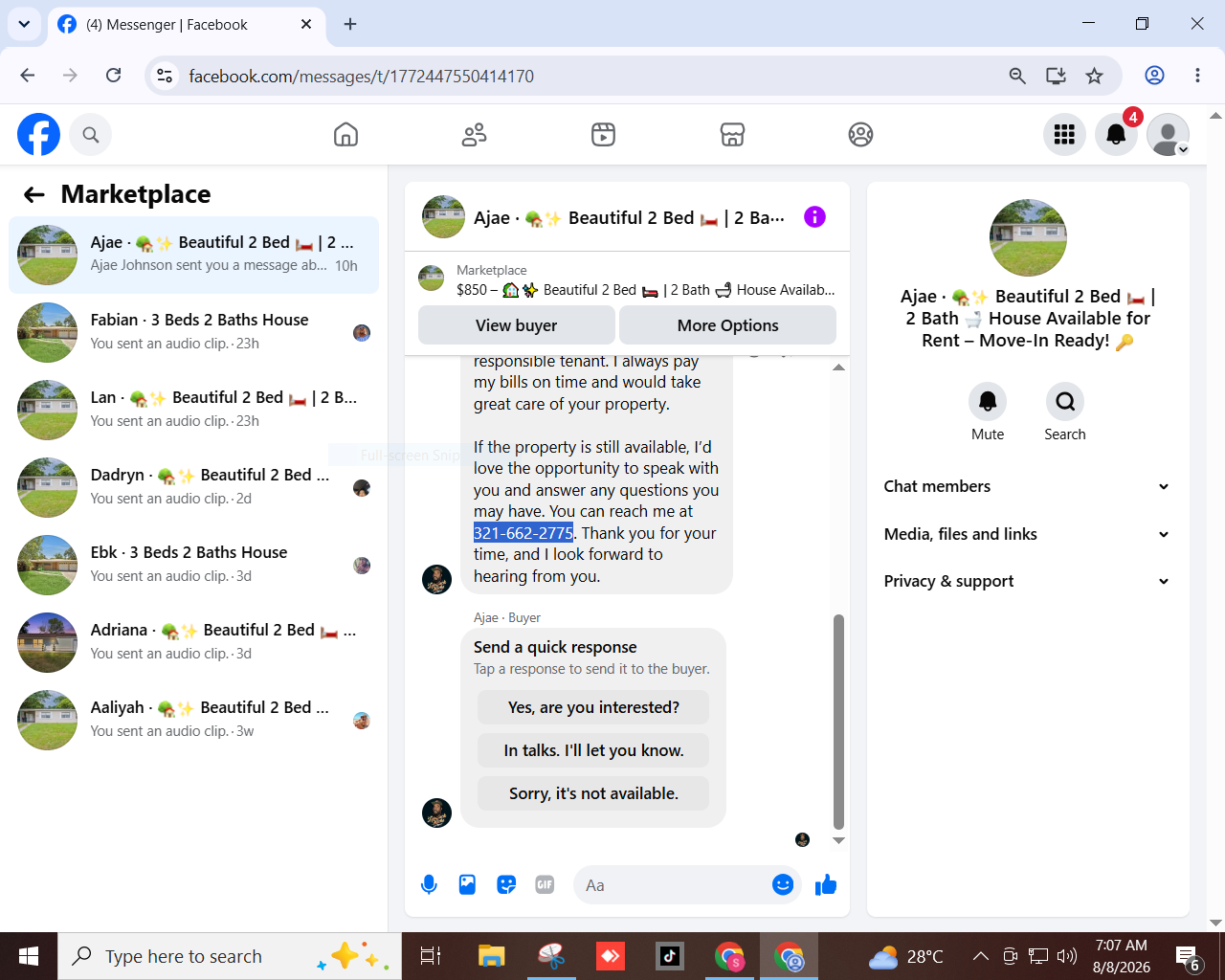Click the chat conversation scrollbar thumb
Image resolution: width=1225 pixels, height=980 pixels.
(x=838, y=722)
